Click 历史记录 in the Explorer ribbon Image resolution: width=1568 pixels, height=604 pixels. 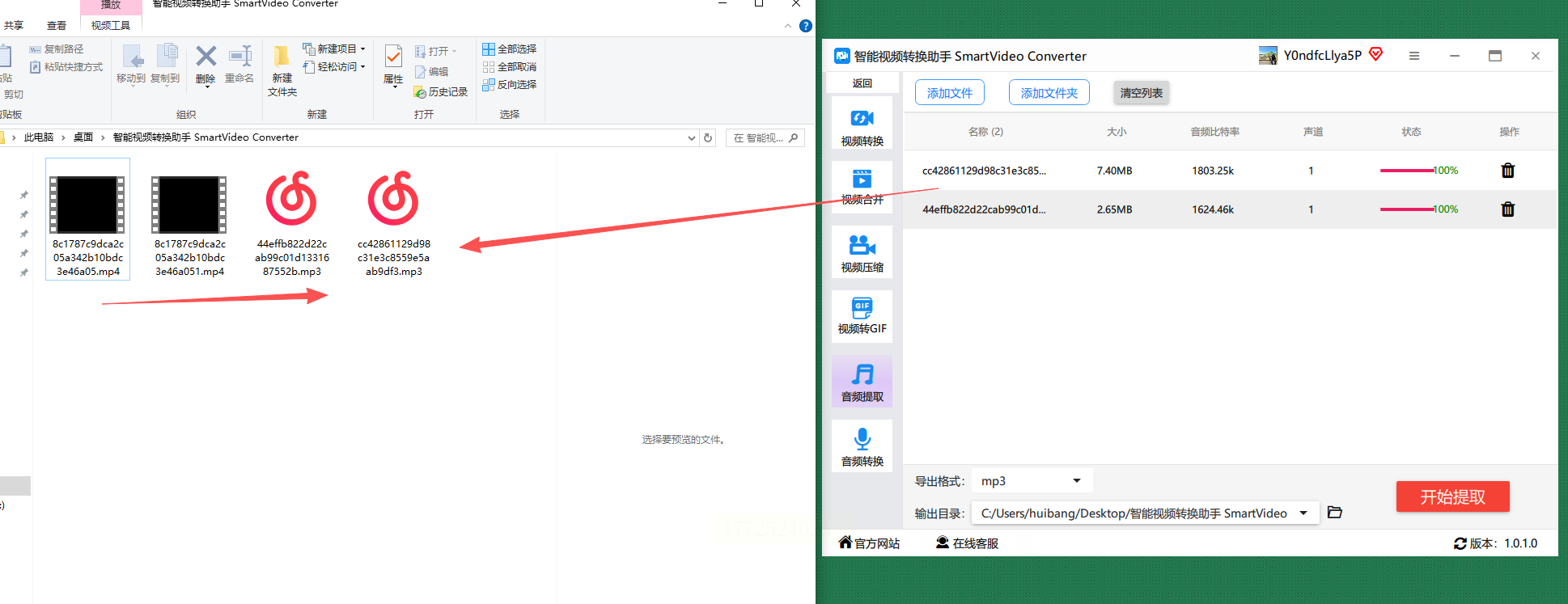point(441,92)
